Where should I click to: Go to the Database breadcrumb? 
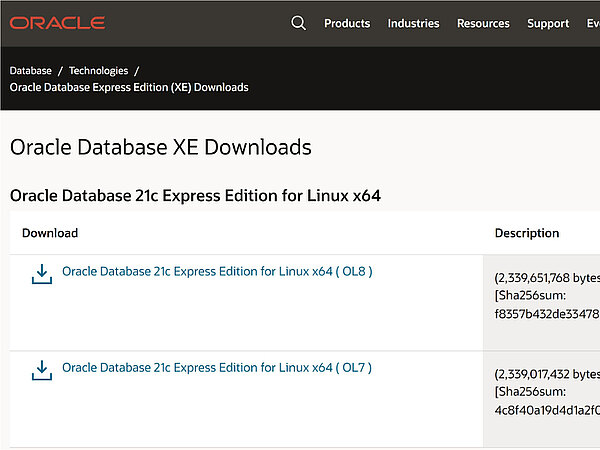point(30,71)
